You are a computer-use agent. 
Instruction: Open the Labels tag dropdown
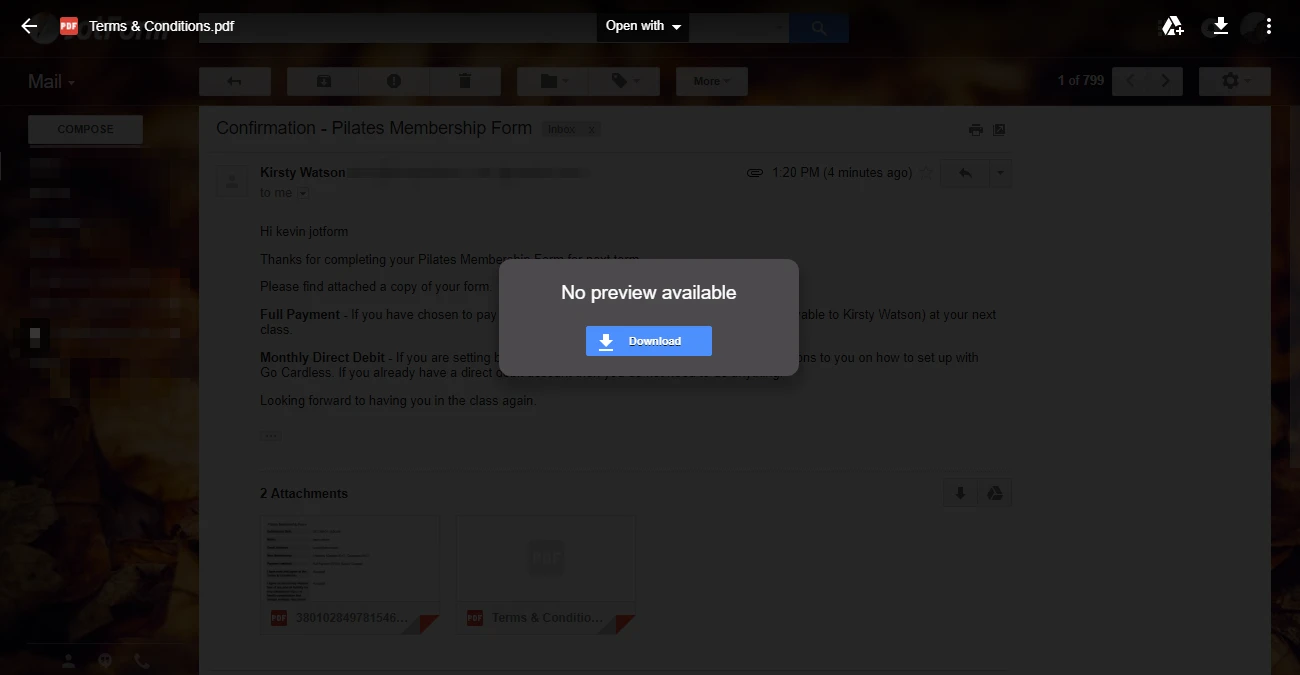[624, 81]
